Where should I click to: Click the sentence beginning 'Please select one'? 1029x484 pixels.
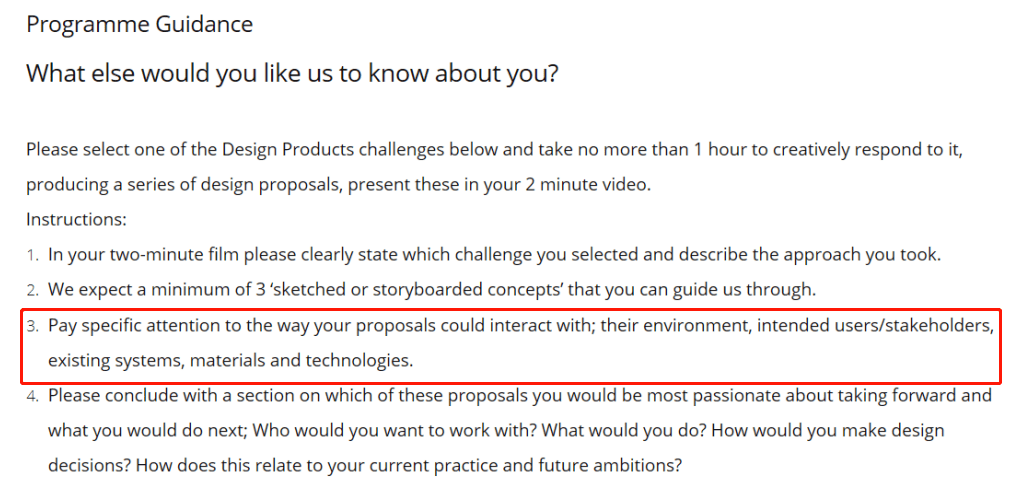point(494,167)
